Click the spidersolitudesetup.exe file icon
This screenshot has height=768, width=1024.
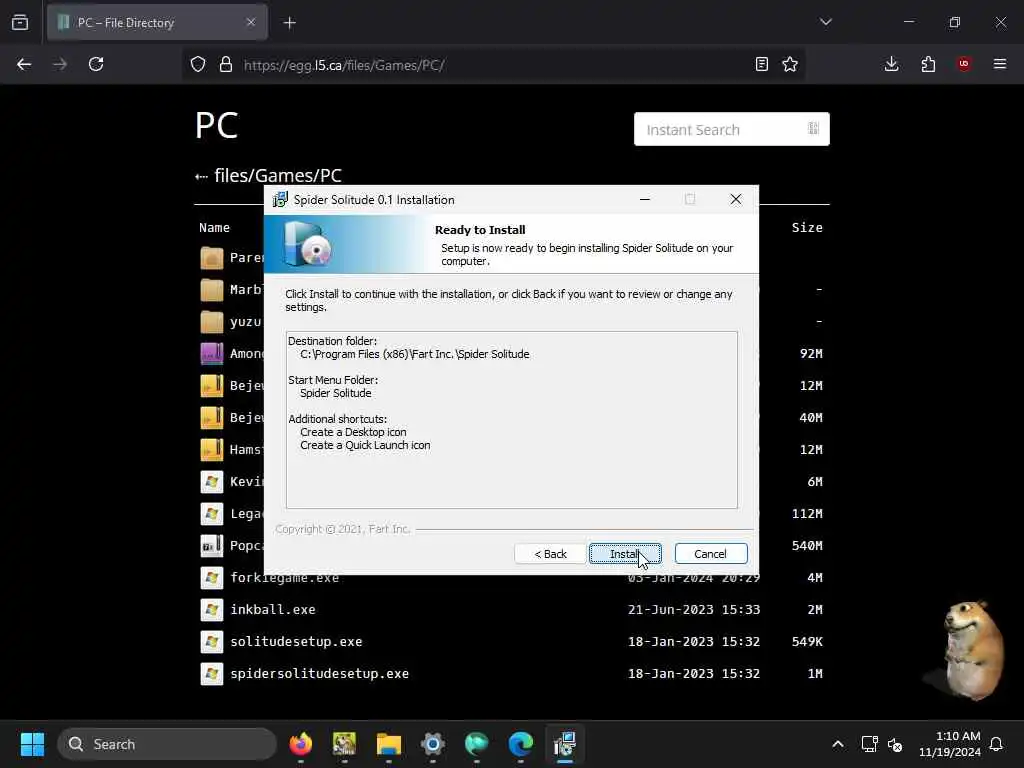pyautogui.click(x=212, y=673)
